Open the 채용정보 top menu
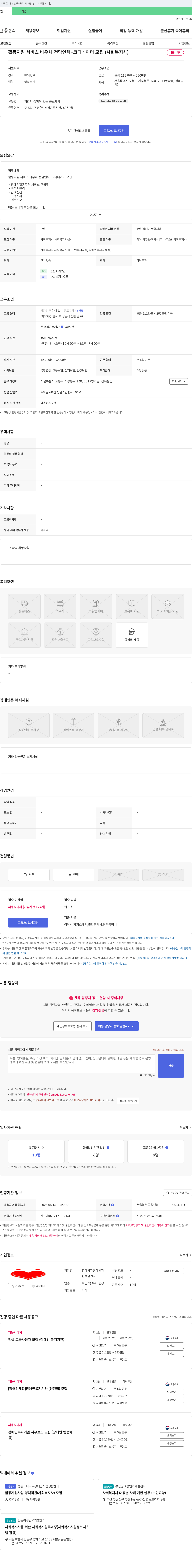Screen dimensions: 192x1568 coord(32,30)
